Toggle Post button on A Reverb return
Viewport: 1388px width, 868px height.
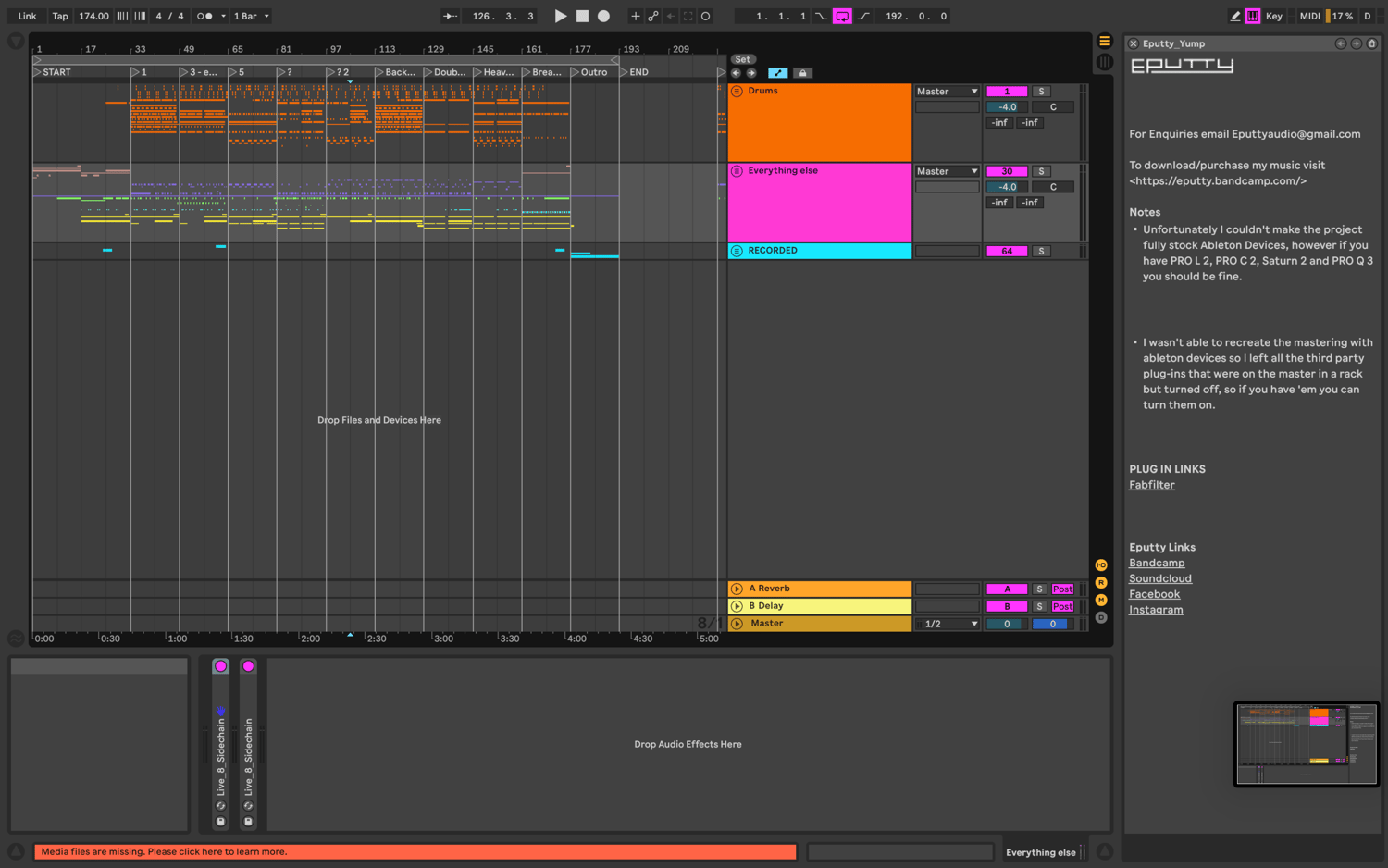pos(1062,589)
